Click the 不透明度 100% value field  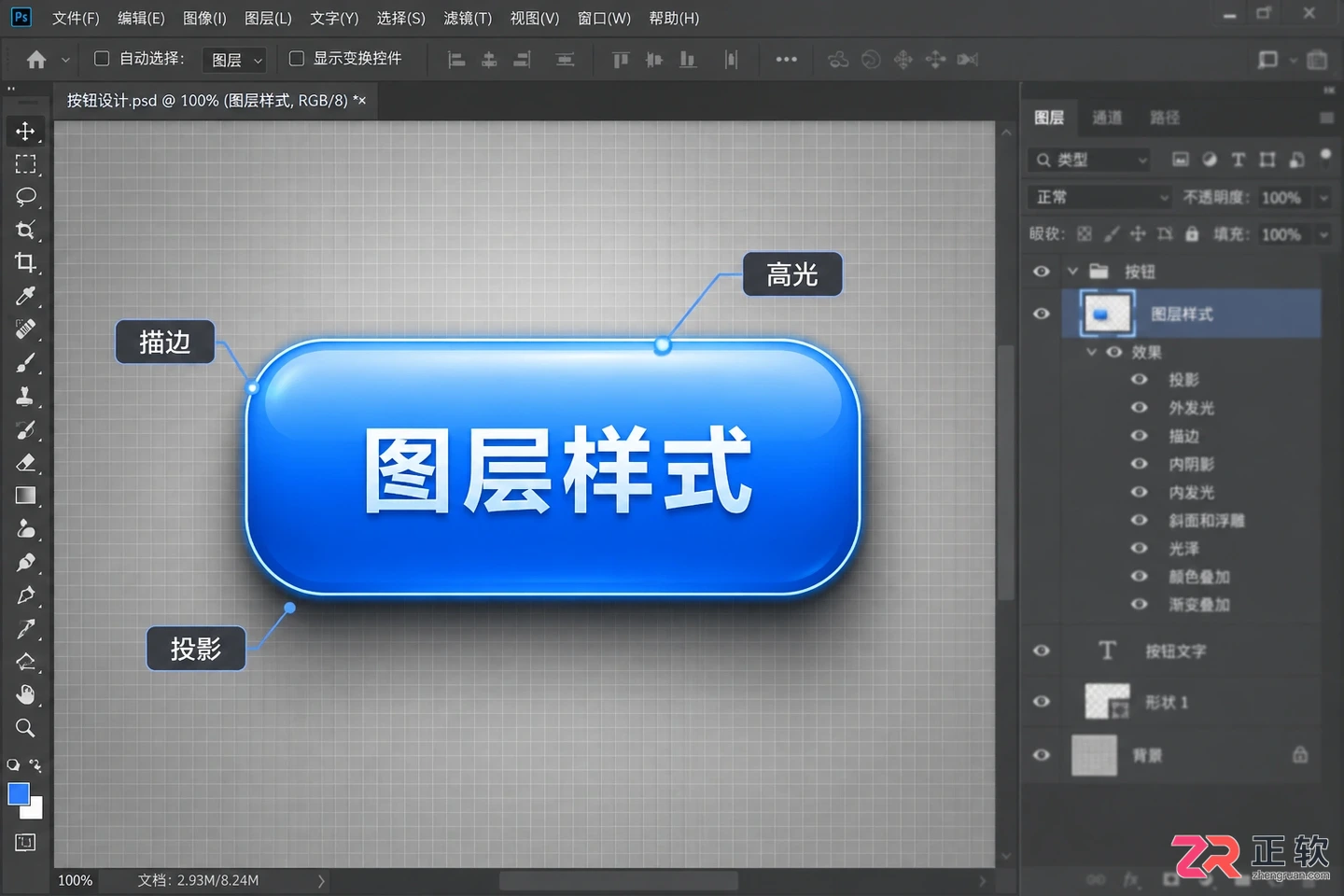click(1283, 198)
